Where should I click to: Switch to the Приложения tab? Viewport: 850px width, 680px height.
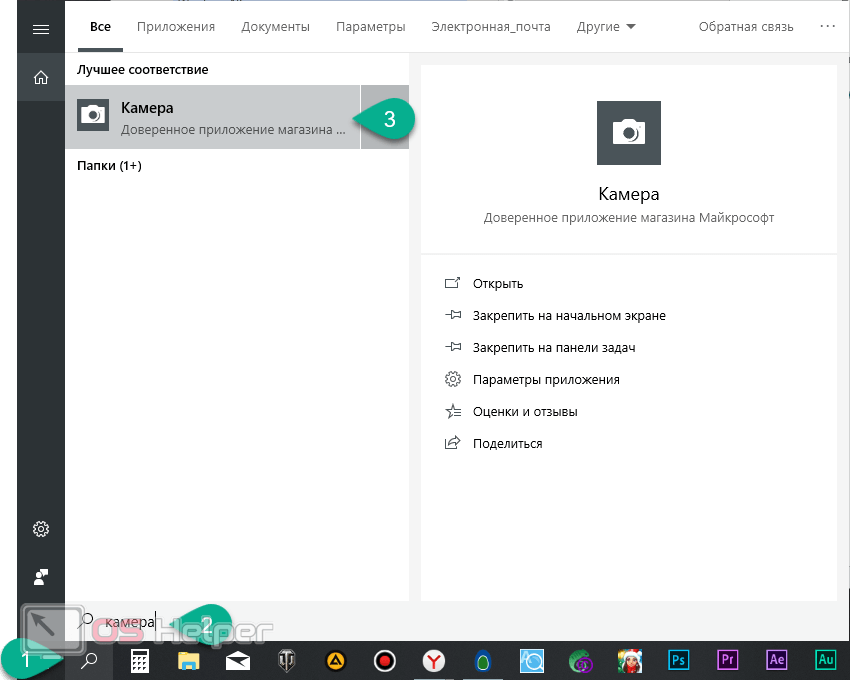(176, 27)
